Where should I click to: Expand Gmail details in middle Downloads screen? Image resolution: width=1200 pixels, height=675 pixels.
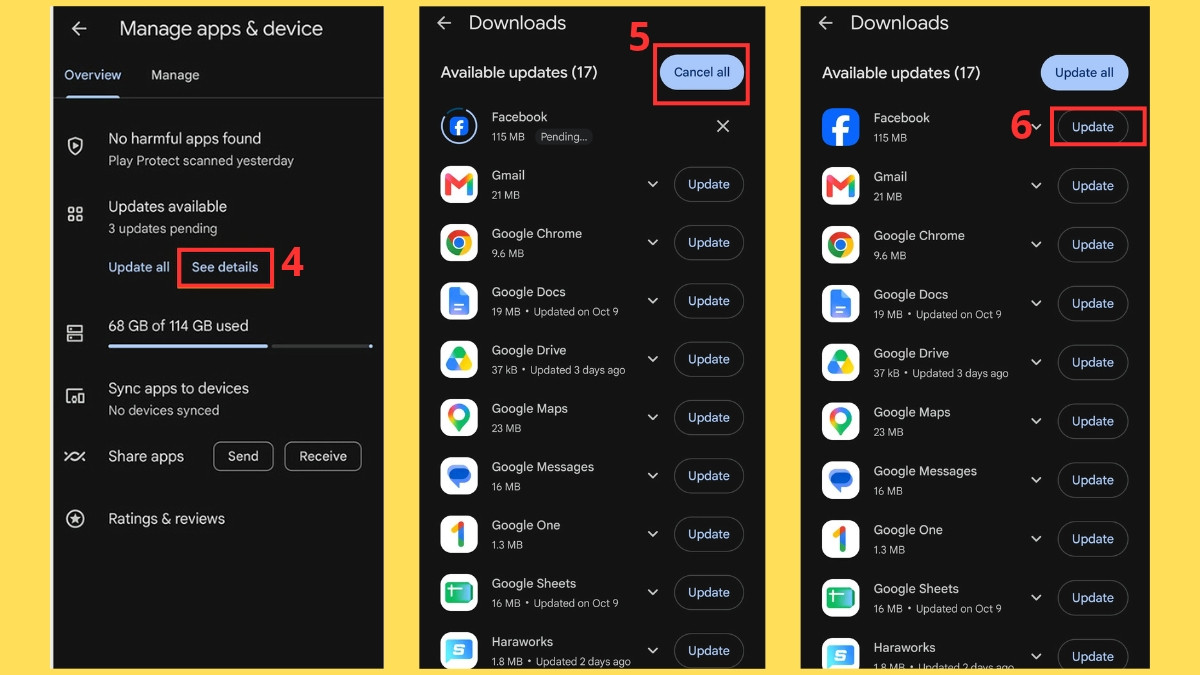pyautogui.click(x=653, y=184)
